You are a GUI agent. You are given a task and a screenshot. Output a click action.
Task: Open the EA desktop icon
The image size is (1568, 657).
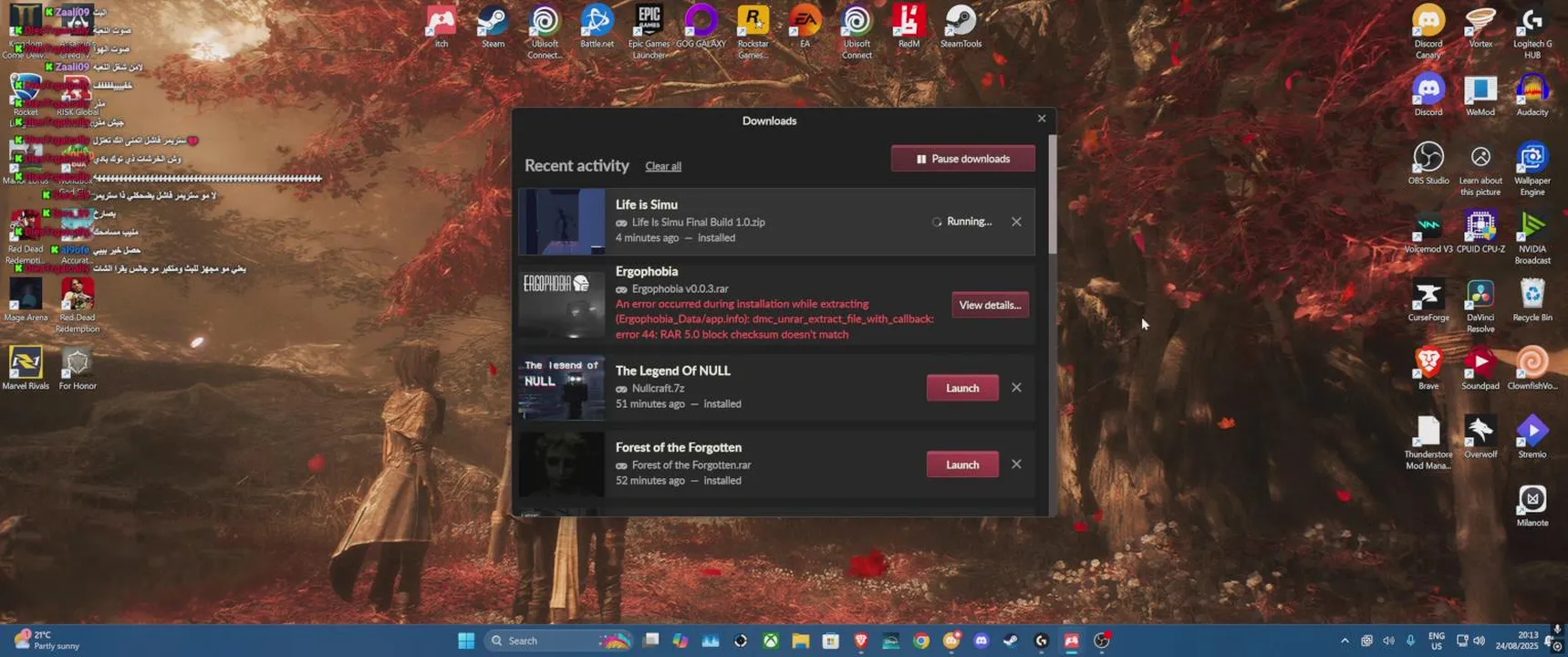coord(805,26)
